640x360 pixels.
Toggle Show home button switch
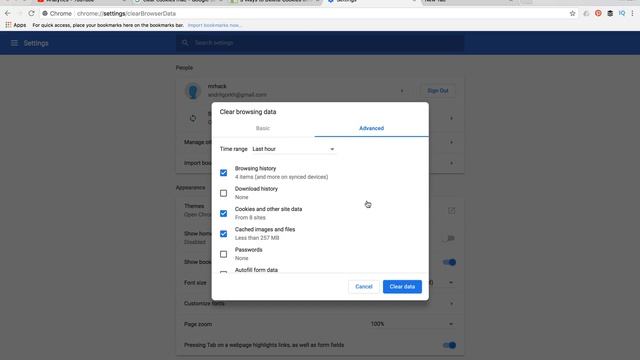(449, 238)
